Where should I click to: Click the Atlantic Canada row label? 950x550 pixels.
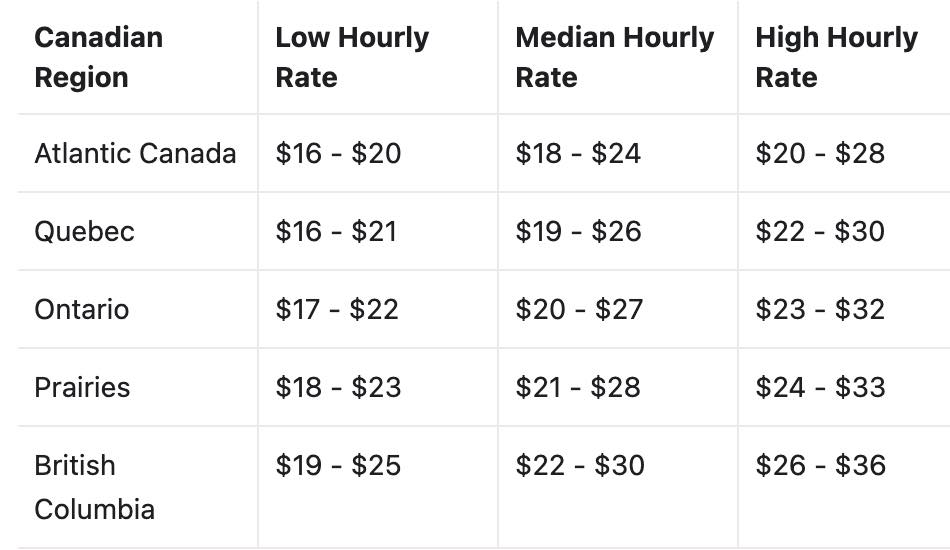tap(135, 154)
